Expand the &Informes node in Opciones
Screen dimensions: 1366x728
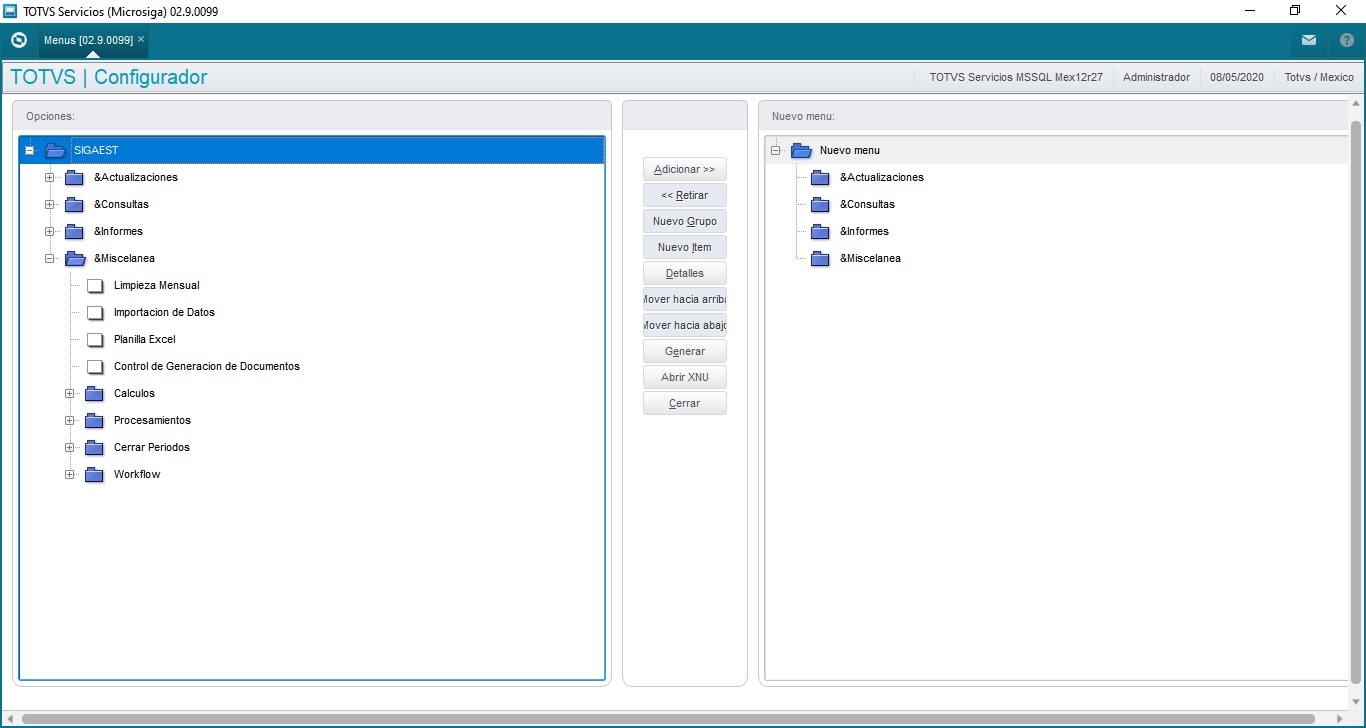[50, 231]
